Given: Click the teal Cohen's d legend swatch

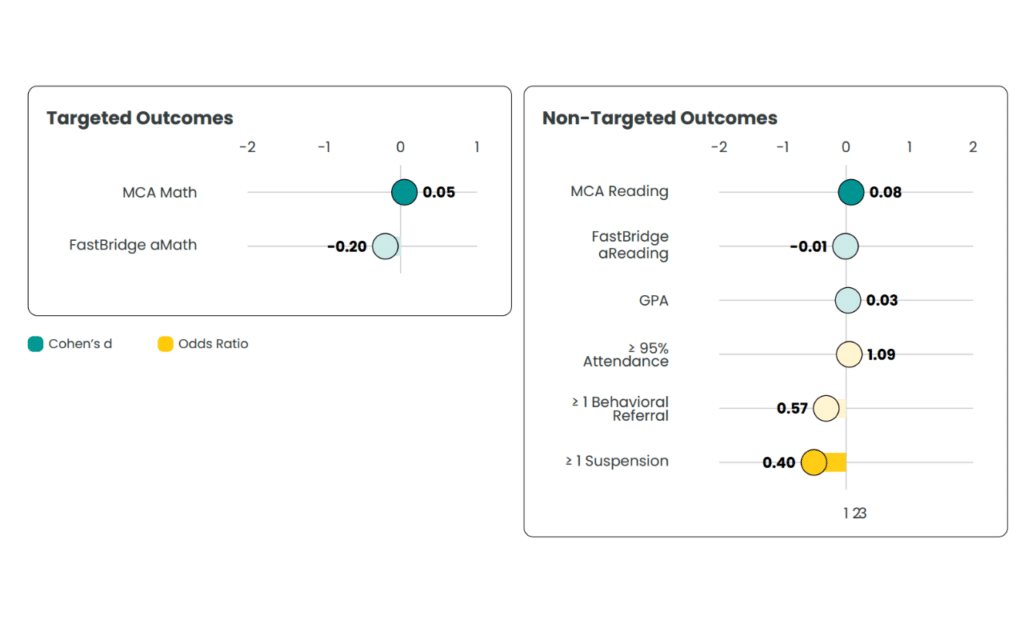Looking at the screenshot, I should point(36,344).
